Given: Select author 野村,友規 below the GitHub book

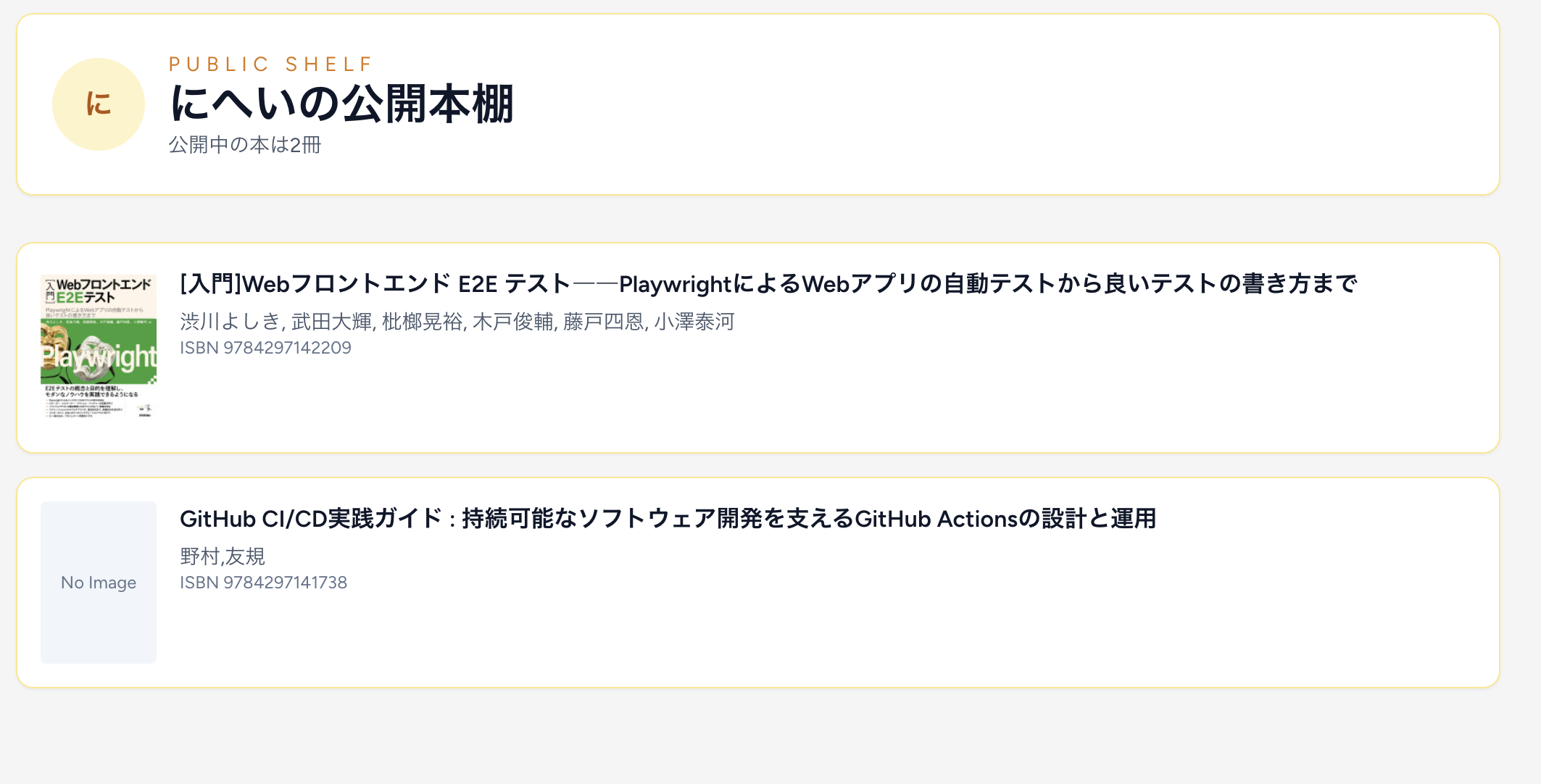Looking at the screenshot, I should (223, 556).
